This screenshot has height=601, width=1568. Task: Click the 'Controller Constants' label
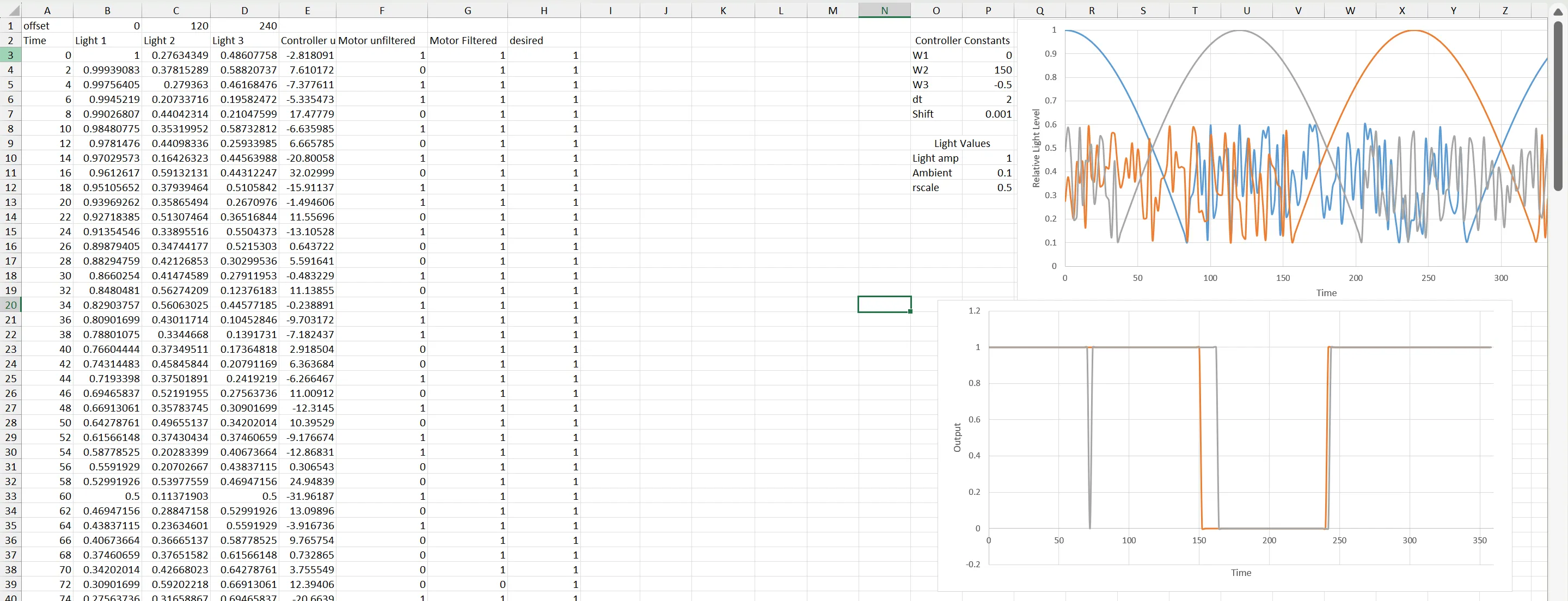[963, 40]
